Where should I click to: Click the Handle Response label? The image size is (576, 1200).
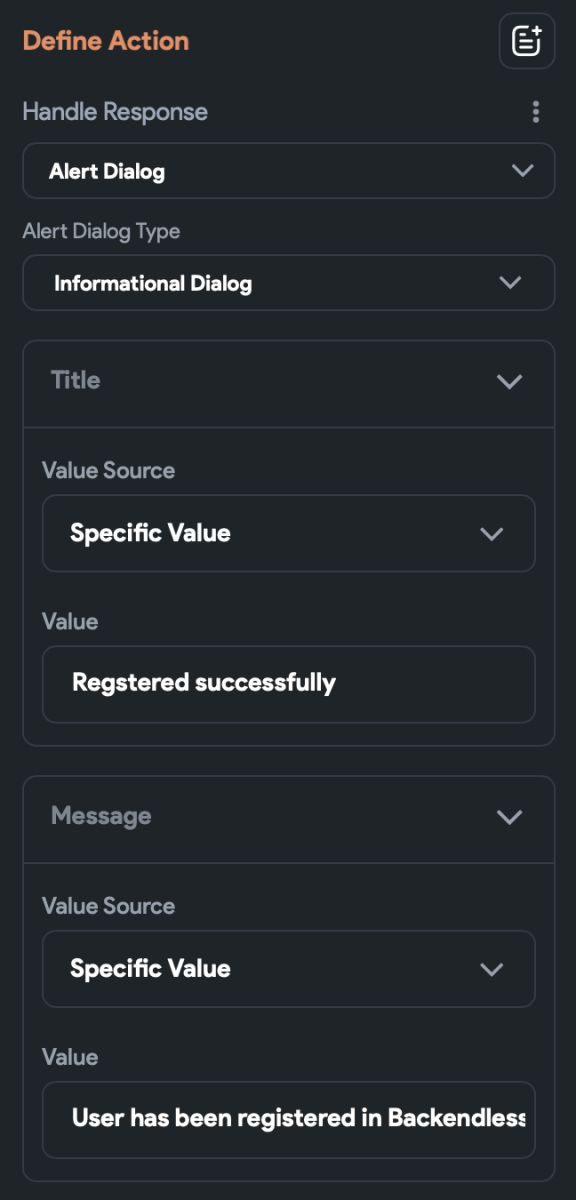pos(115,112)
